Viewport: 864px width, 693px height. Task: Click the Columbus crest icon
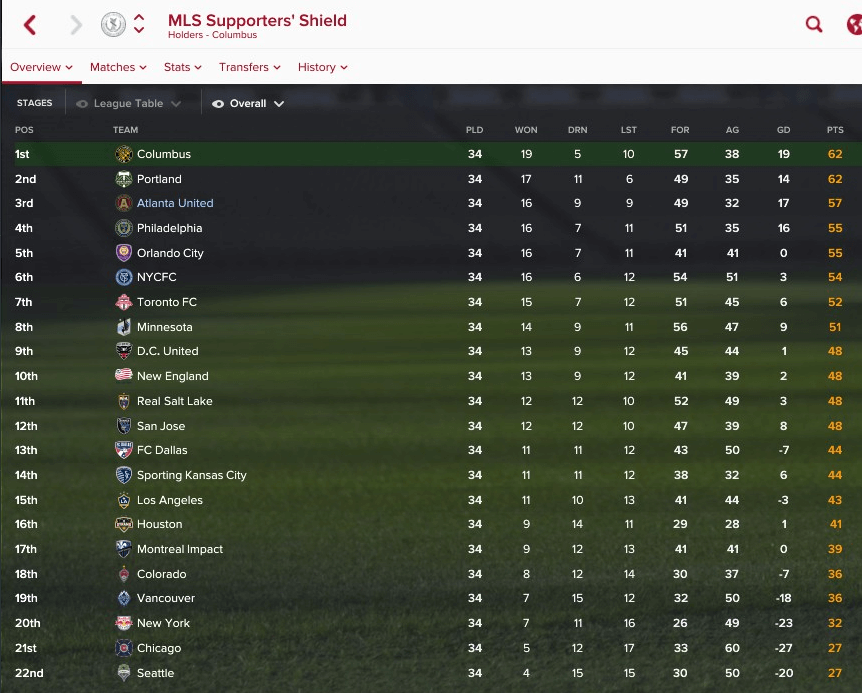click(124, 154)
